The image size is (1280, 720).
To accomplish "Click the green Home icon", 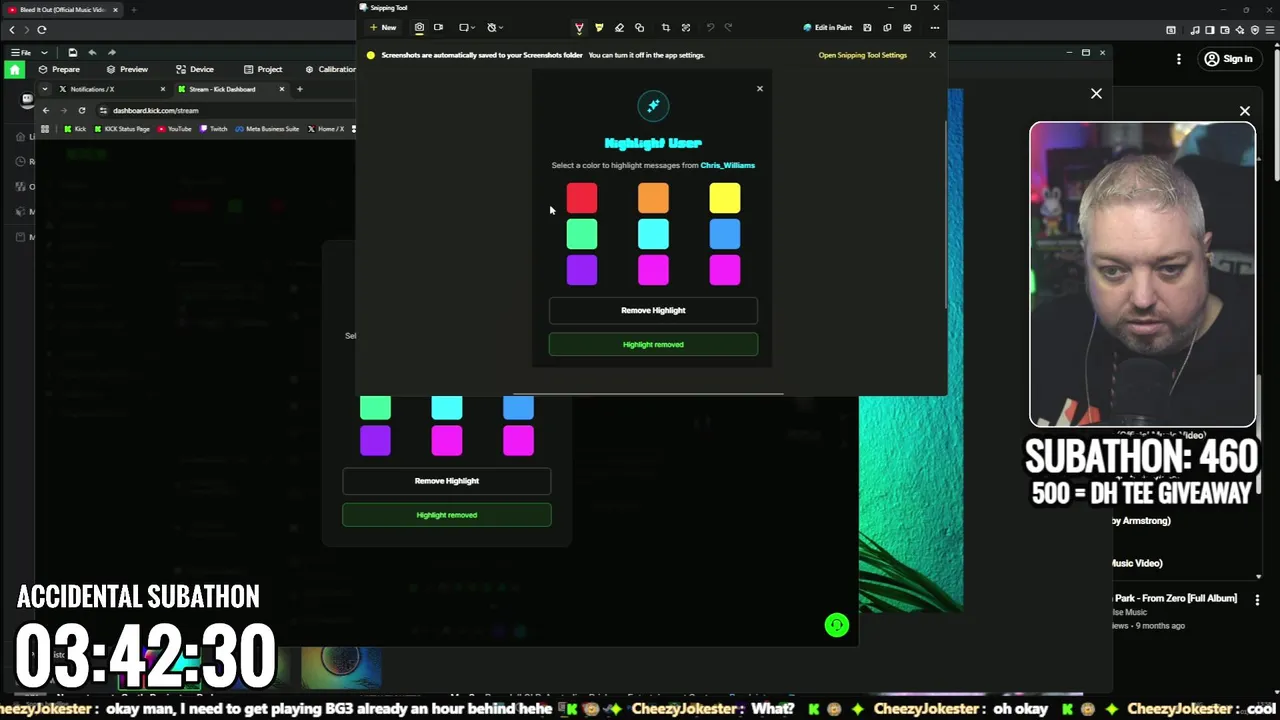I will [15, 69].
